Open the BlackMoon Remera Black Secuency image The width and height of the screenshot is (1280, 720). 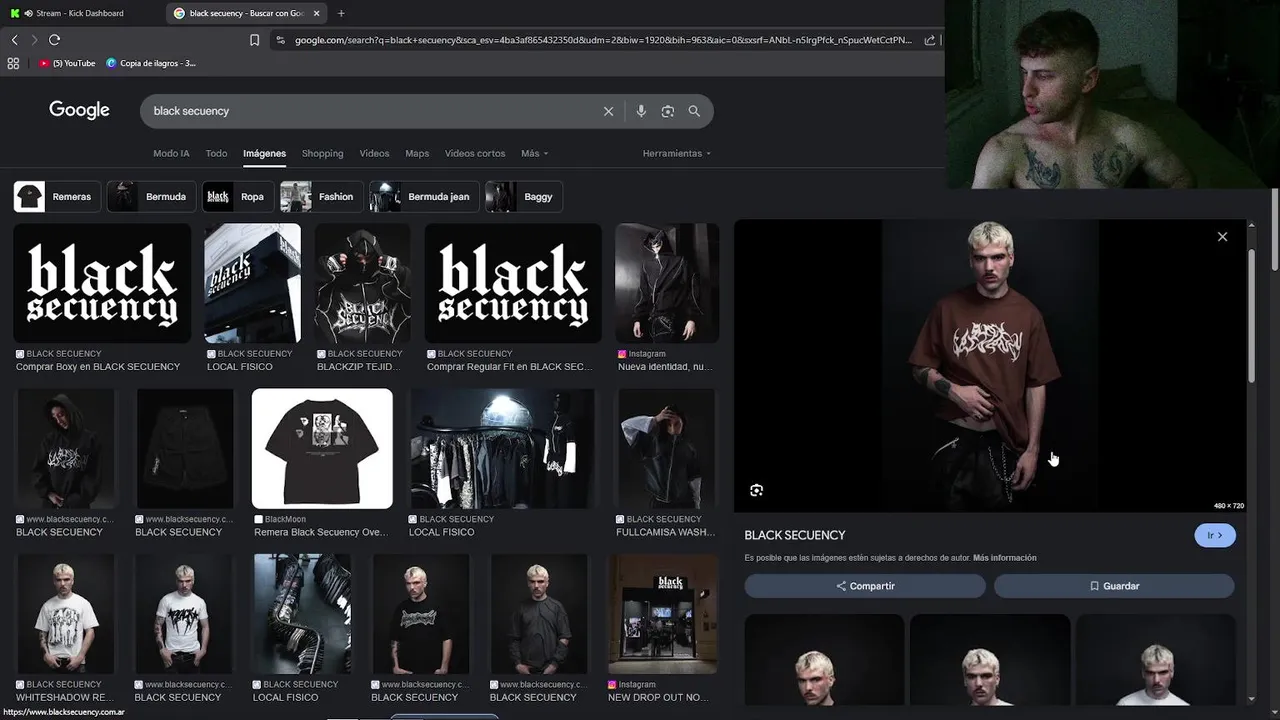click(x=322, y=449)
